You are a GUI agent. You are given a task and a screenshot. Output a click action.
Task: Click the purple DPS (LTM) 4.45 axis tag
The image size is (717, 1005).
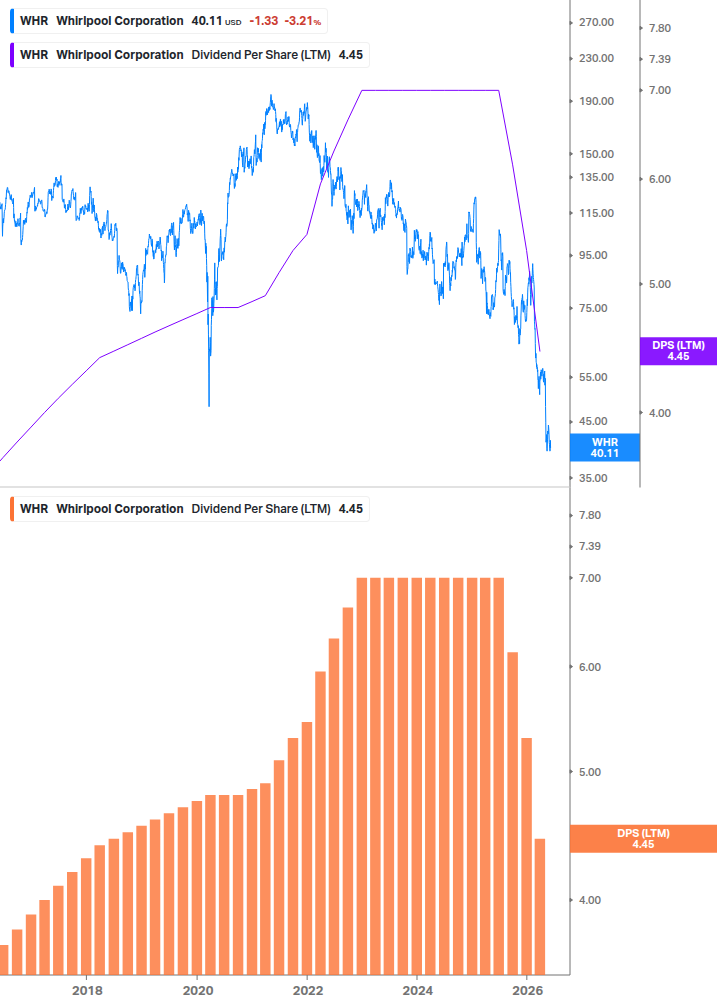(678, 351)
